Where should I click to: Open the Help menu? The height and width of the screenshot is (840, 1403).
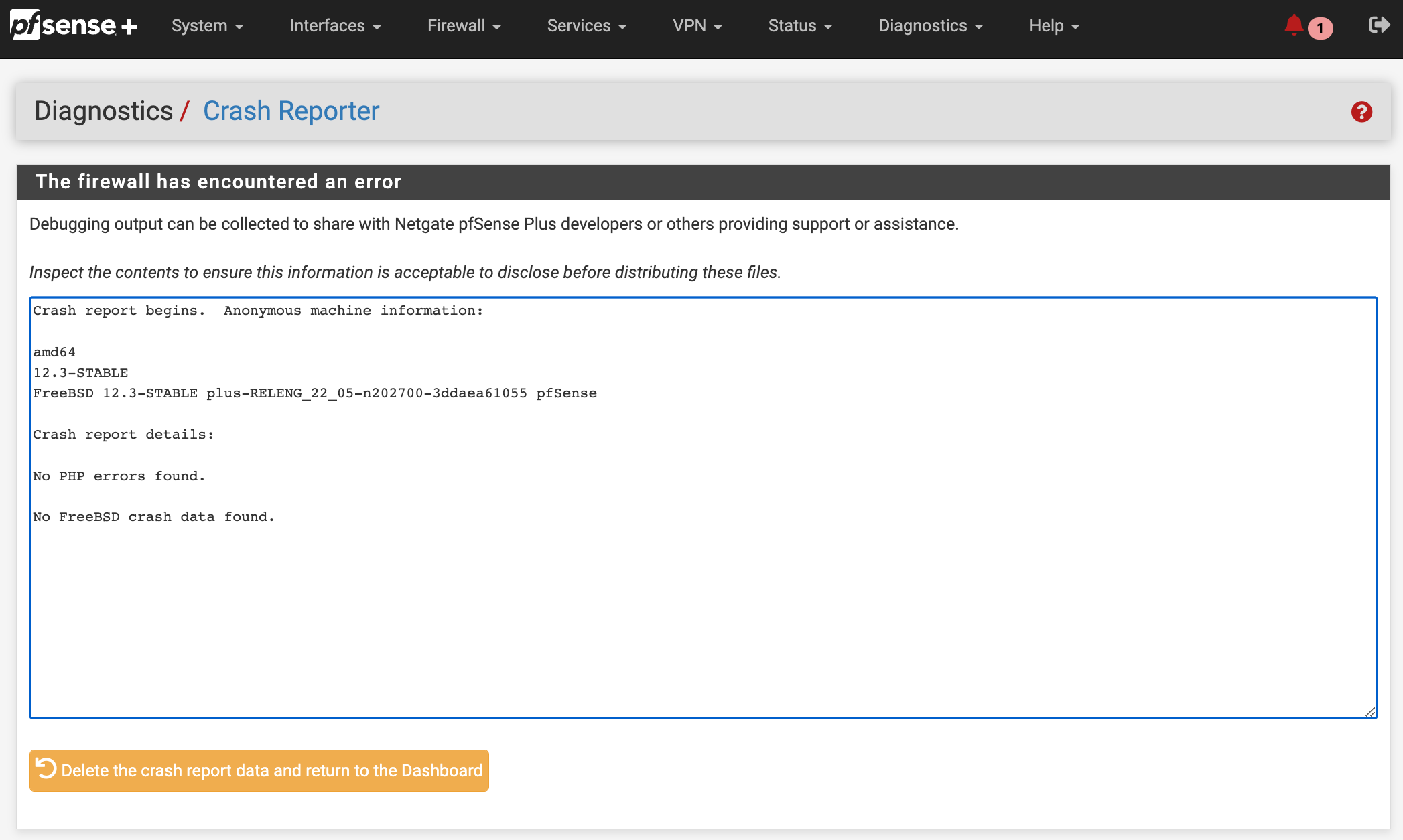click(1053, 25)
